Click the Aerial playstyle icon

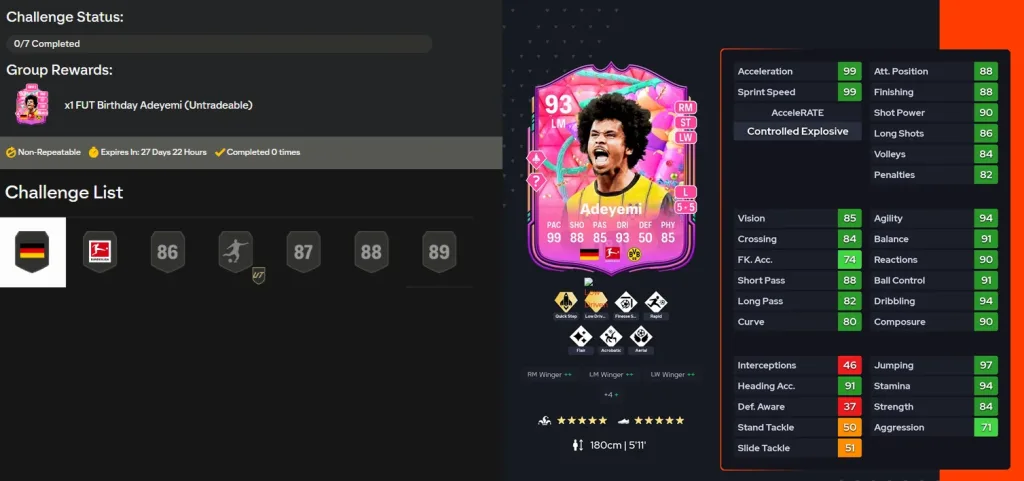click(x=641, y=337)
